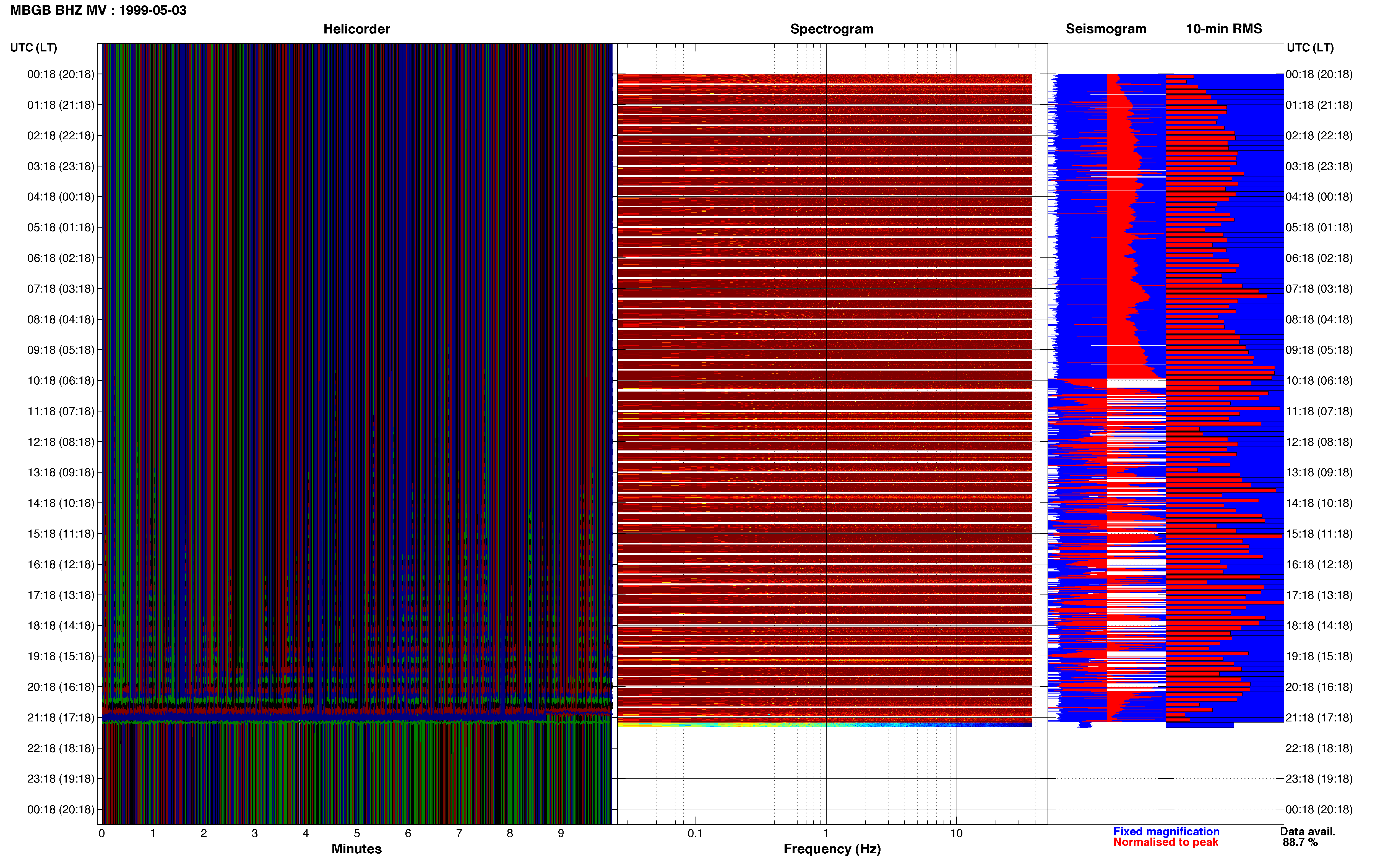The width and height of the screenshot is (1388, 868).
Task: Click the red 'Normalised to peak' legend text
Action: tap(1165, 843)
